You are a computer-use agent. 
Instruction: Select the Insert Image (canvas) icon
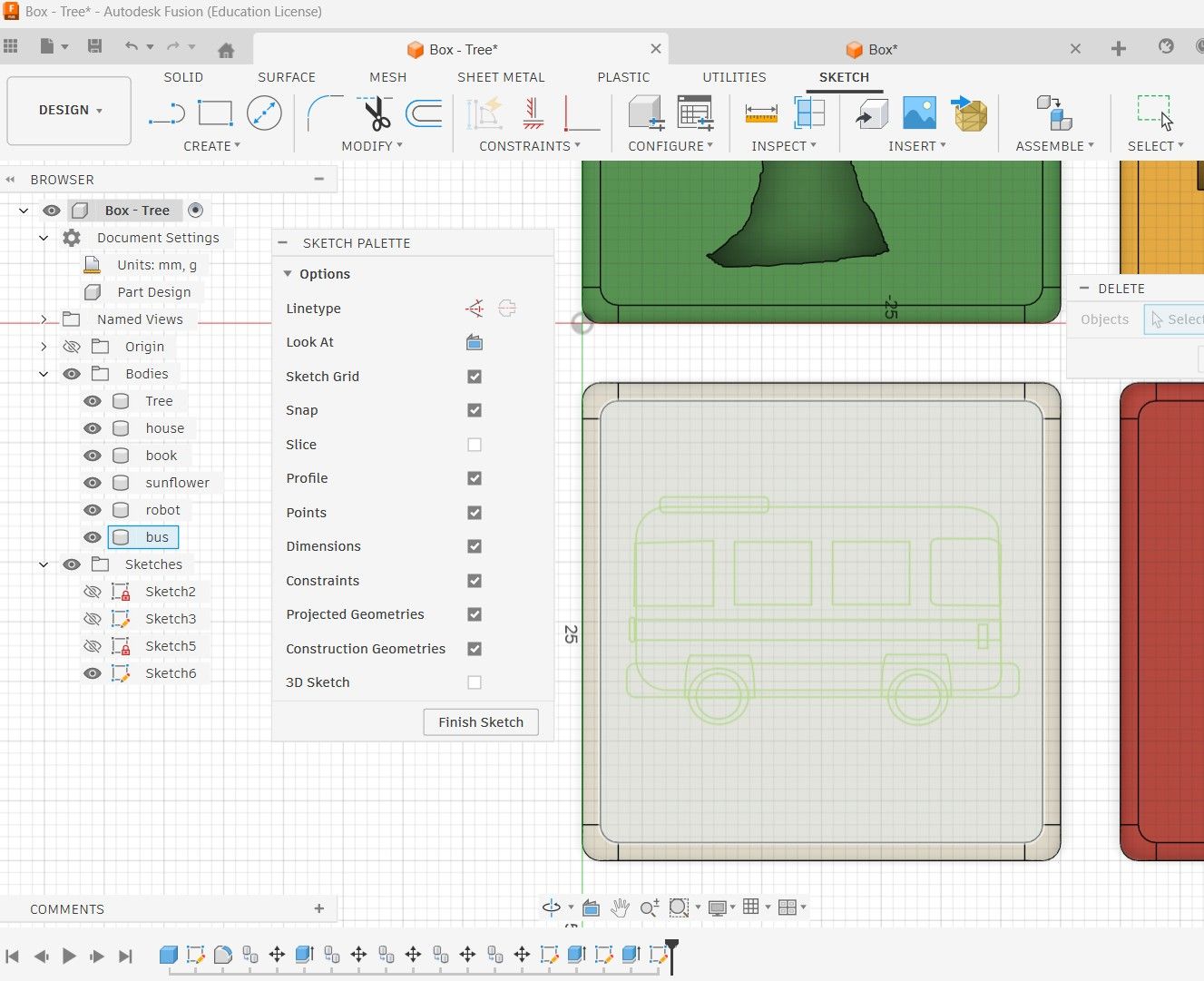(x=919, y=113)
